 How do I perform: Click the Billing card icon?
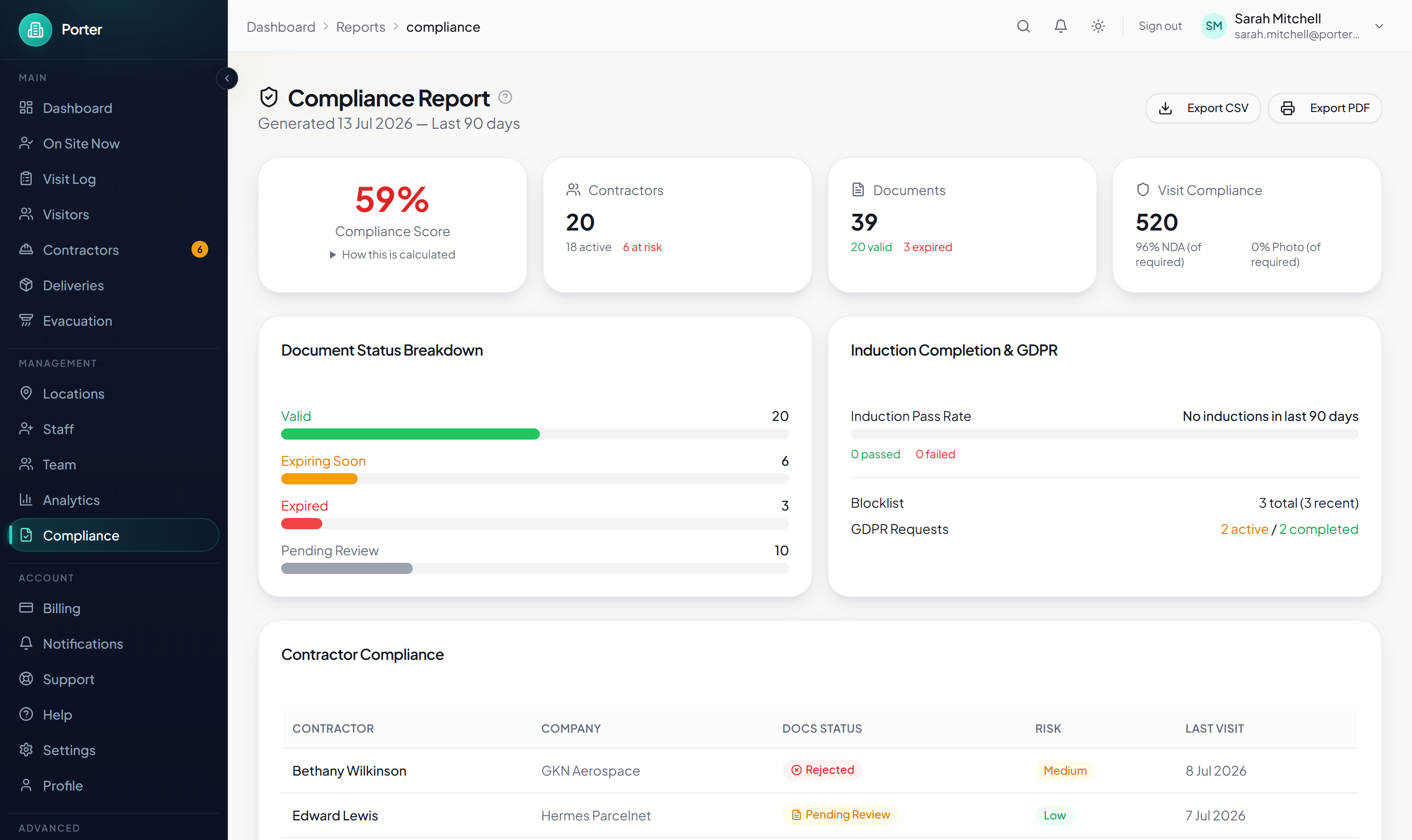pos(26,607)
